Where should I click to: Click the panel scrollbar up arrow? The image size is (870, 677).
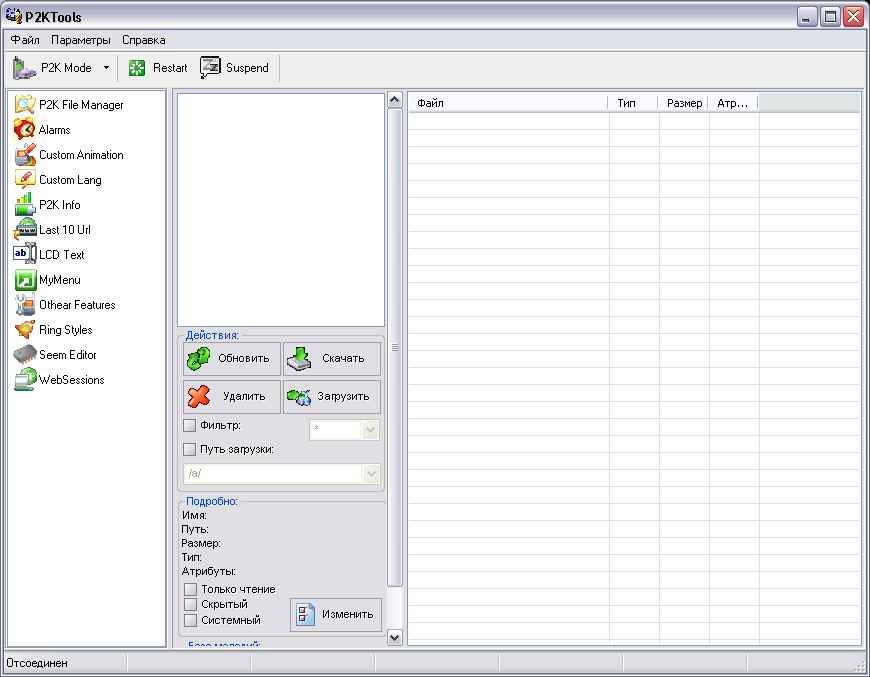tap(394, 100)
